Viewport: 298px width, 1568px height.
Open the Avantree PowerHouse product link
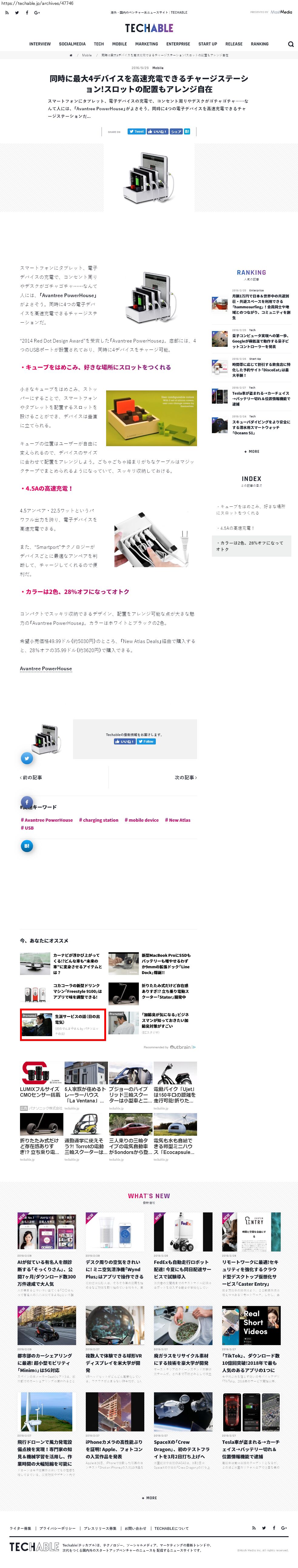click(46, 668)
